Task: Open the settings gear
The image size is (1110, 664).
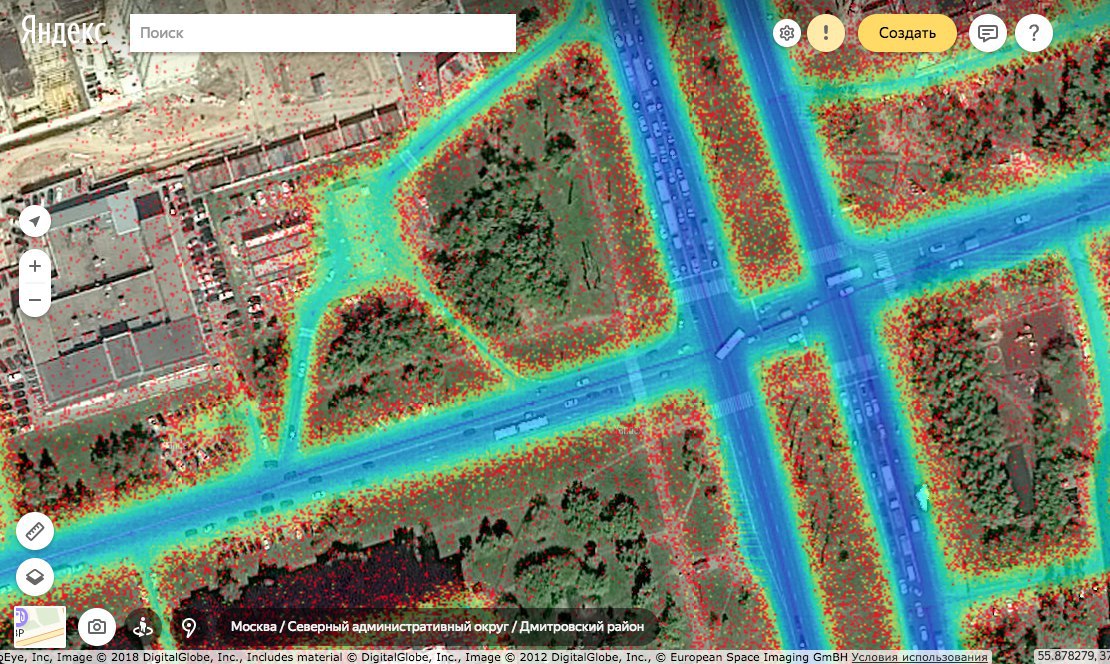Action: point(787,33)
